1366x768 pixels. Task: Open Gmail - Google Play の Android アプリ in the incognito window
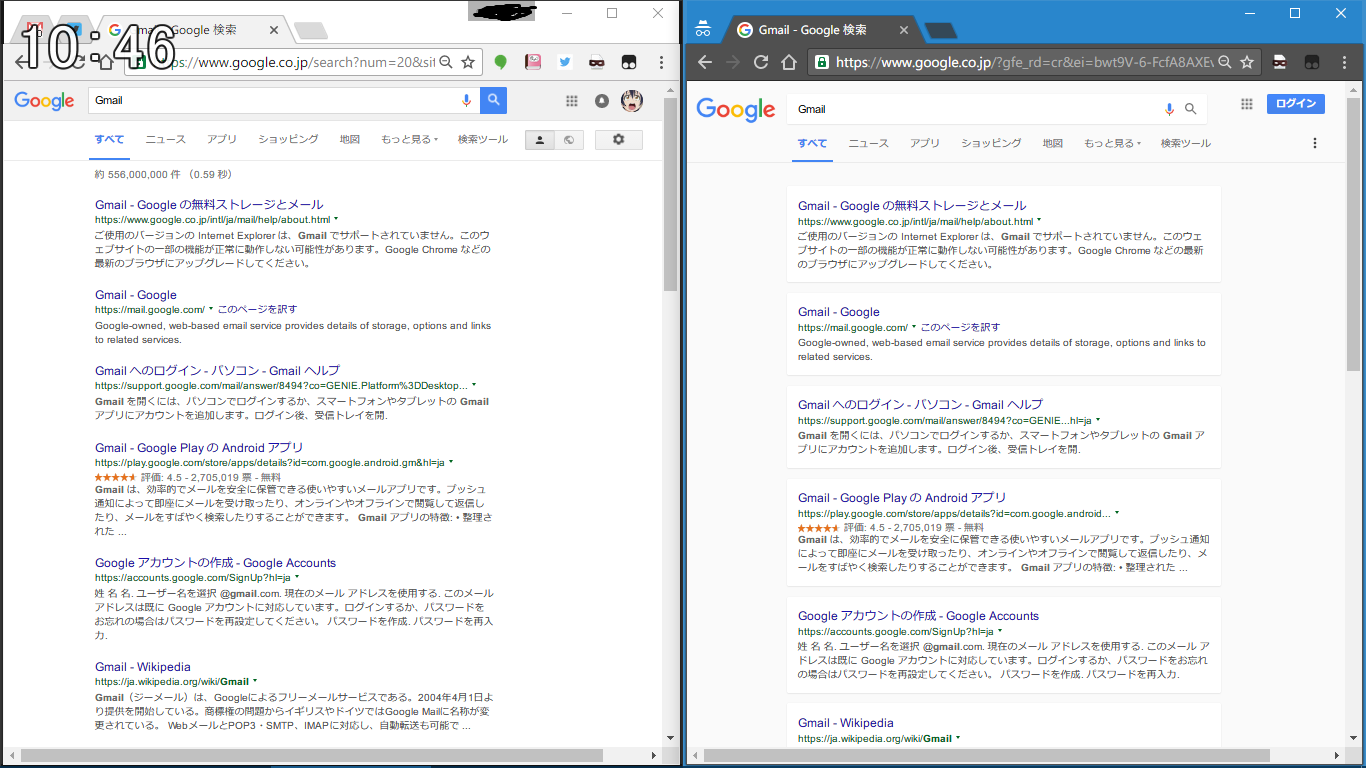902,498
